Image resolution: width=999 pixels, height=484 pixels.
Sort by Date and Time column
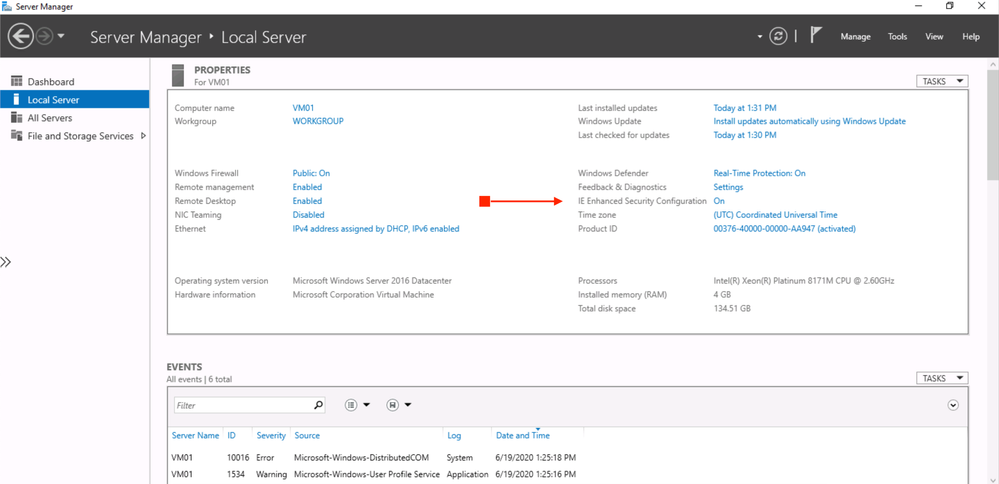point(522,436)
